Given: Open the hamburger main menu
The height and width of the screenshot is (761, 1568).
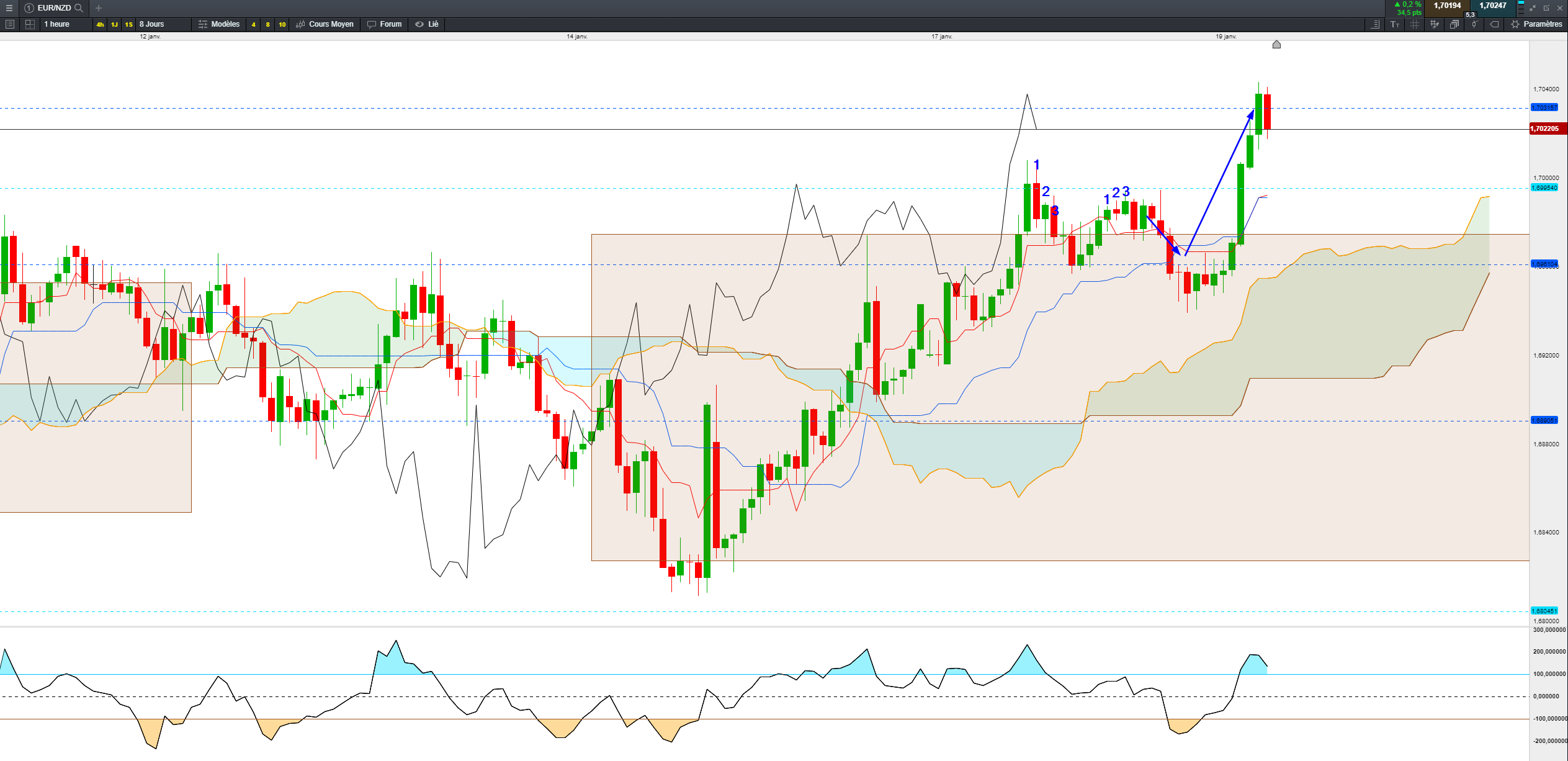Looking at the screenshot, I should tap(9, 8).
